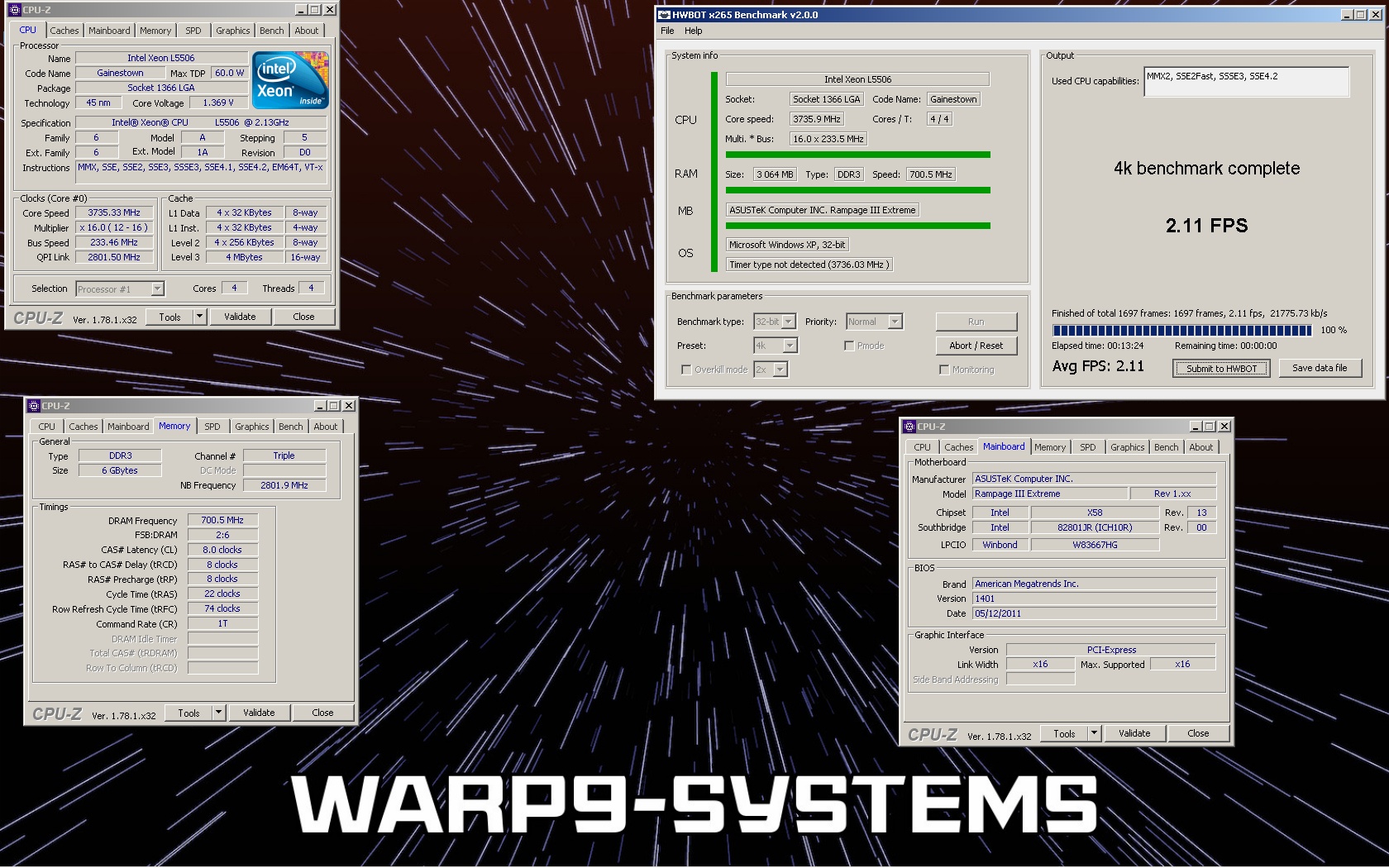Click the BIOS Version 1401 field
The image size is (1389, 868).
pos(1094,599)
